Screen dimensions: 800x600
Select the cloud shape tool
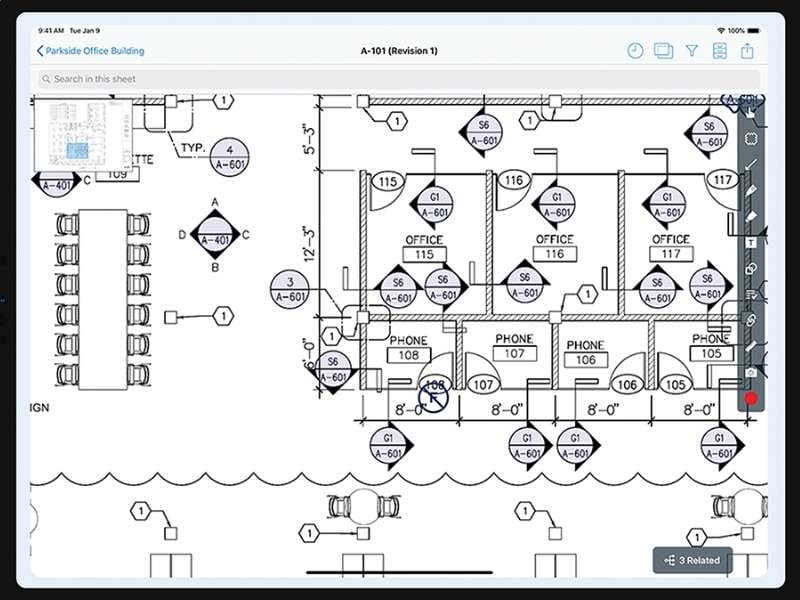[x=753, y=139]
